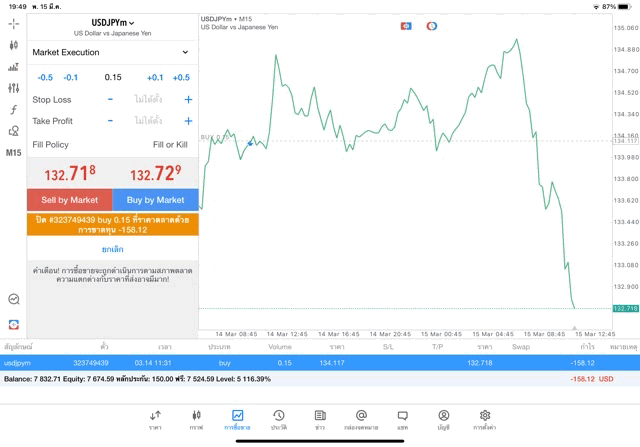Open the Quotes tab with arrows icon

click(x=155, y=420)
